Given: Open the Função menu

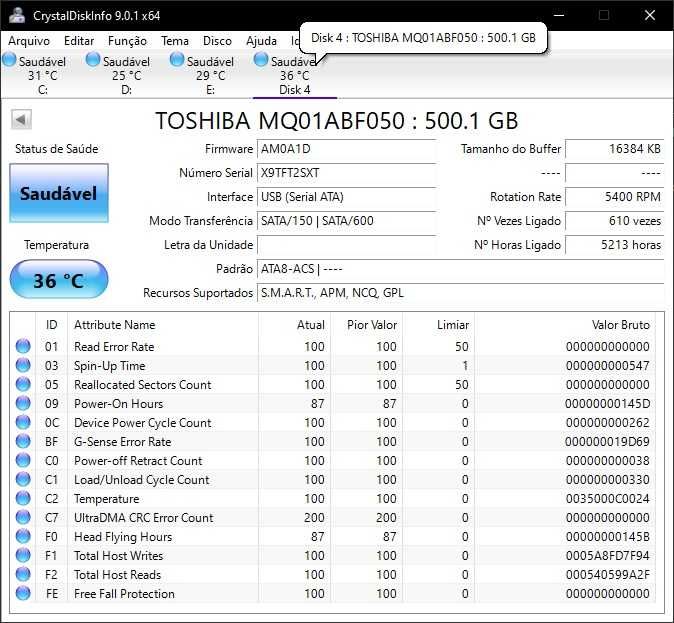Looking at the screenshot, I should click(x=127, y=41).
